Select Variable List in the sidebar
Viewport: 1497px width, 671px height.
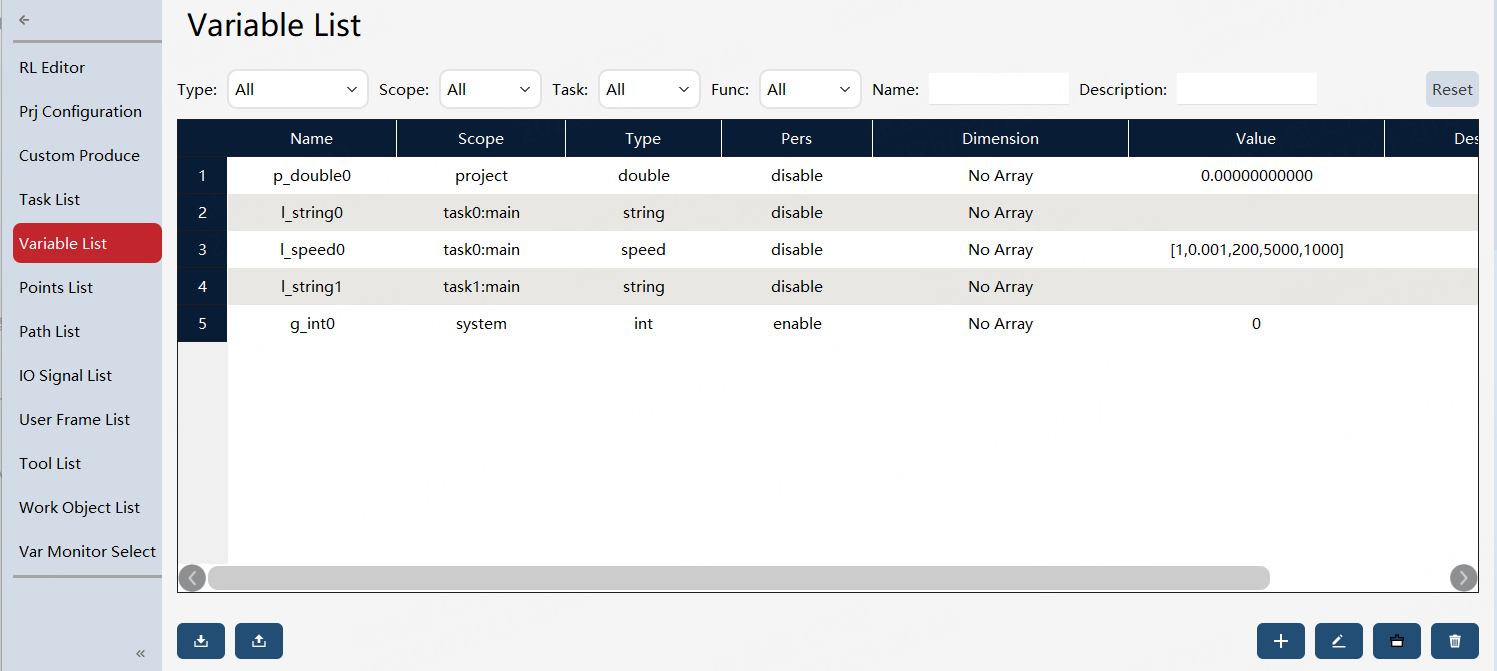[x=87, y=243]
